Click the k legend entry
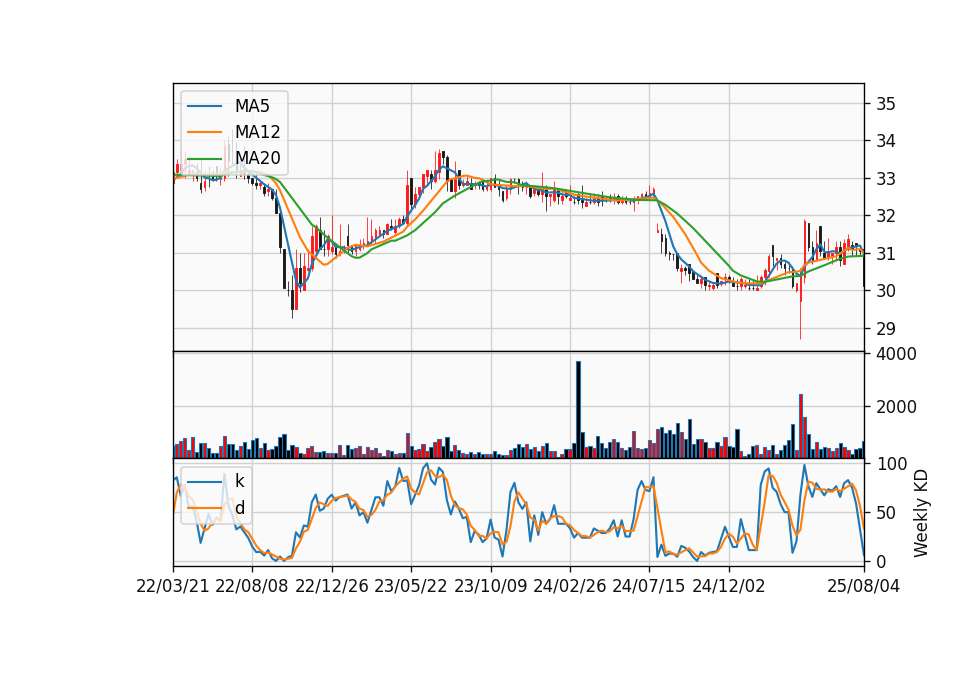The height and width of the screenshot is (690, 960). pyautogui.click(x=239, y=482)
